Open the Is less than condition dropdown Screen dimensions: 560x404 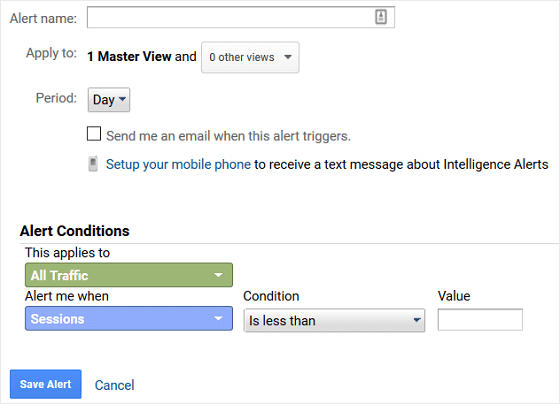coord(334,320)
